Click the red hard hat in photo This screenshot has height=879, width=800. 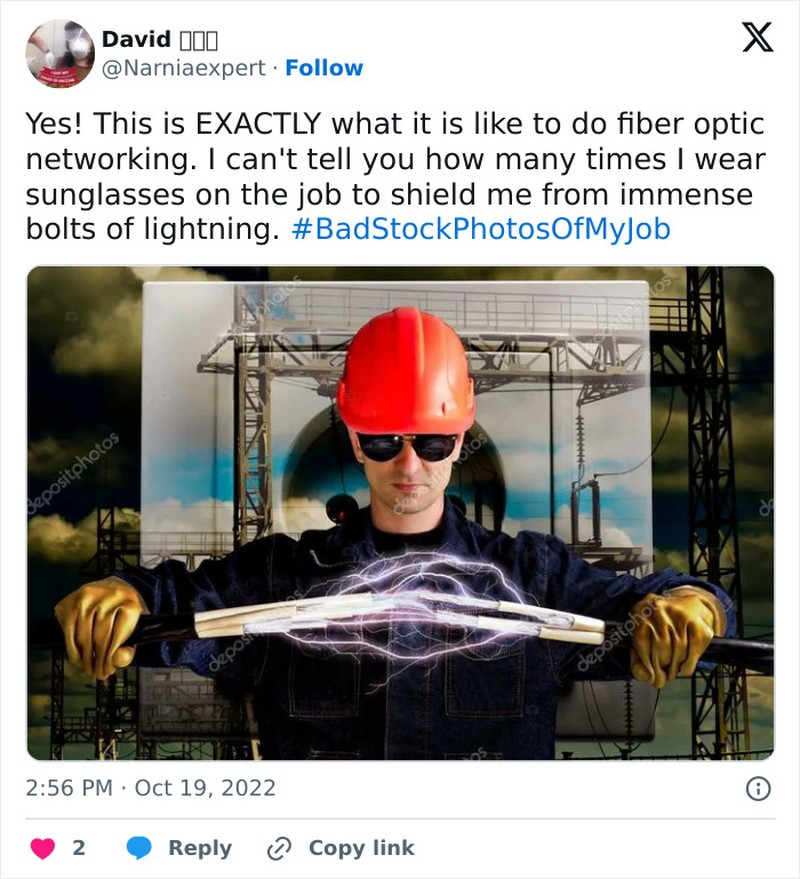[x=405, y=371]
